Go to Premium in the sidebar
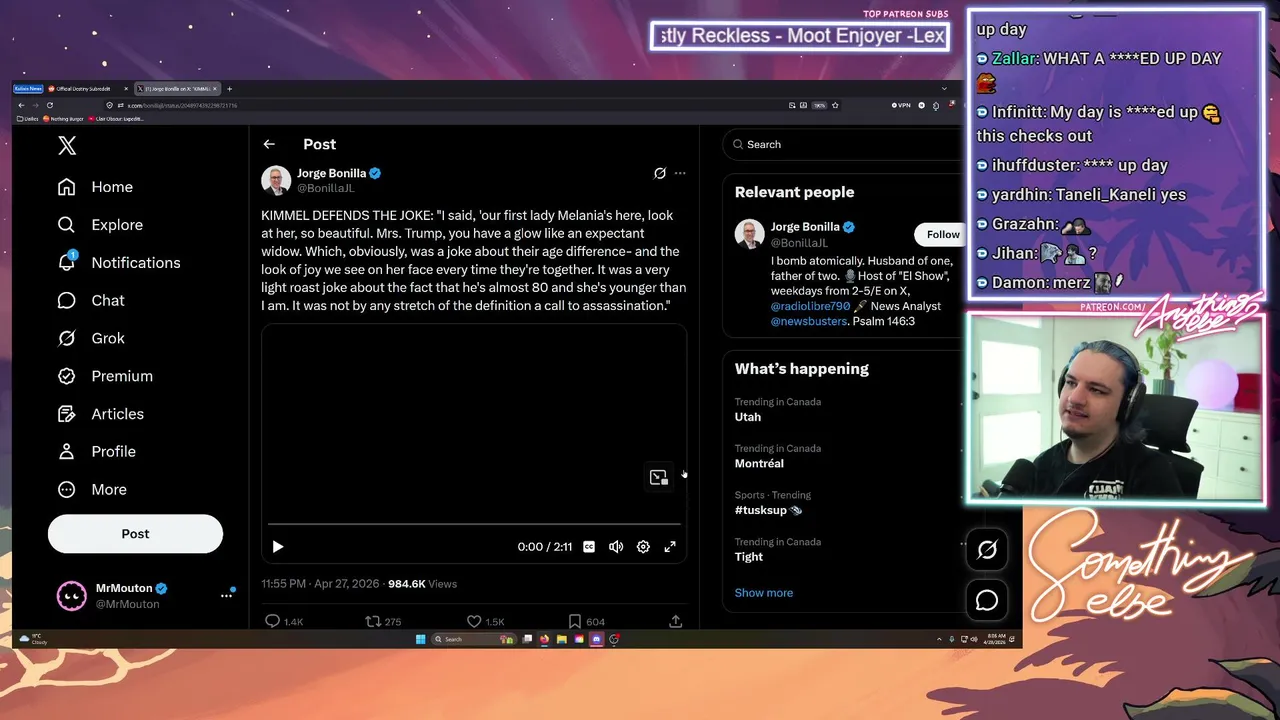1280x720 pixels. [x=105, y=376]
